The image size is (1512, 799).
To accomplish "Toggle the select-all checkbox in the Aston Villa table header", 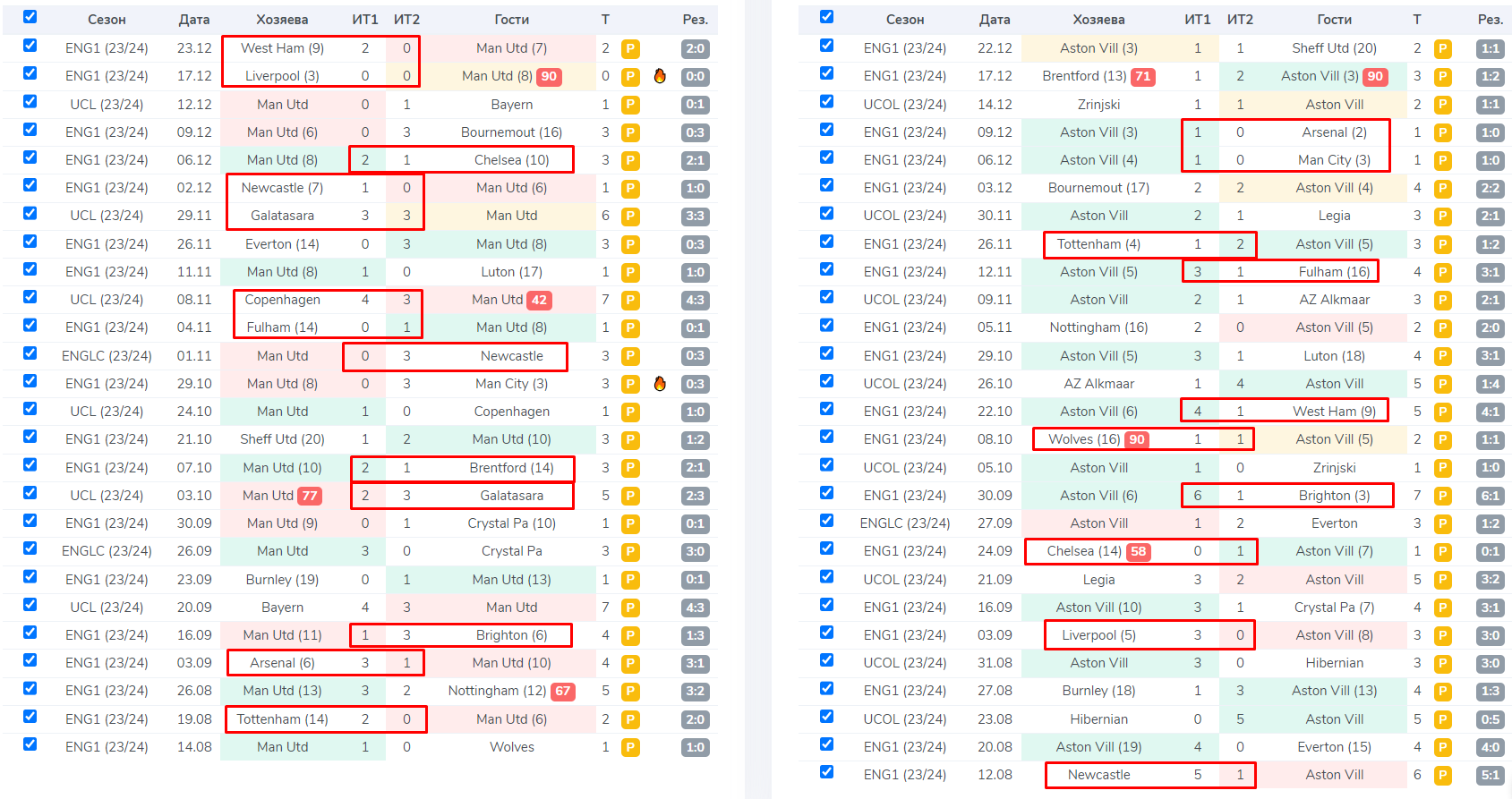I will (x=826, y=17).
